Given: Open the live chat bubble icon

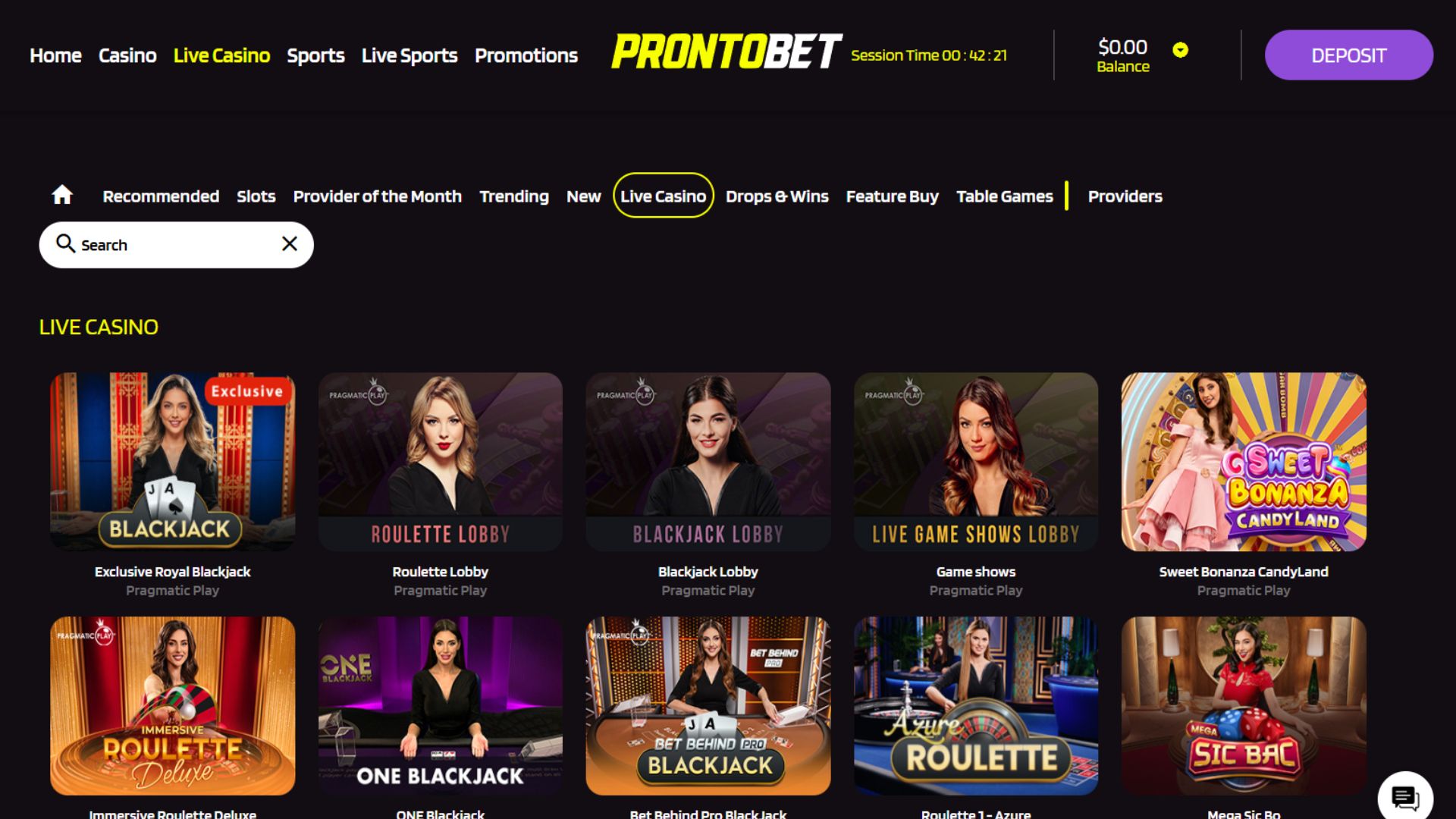Looking at the screenshot, I should pos(1405,798).
